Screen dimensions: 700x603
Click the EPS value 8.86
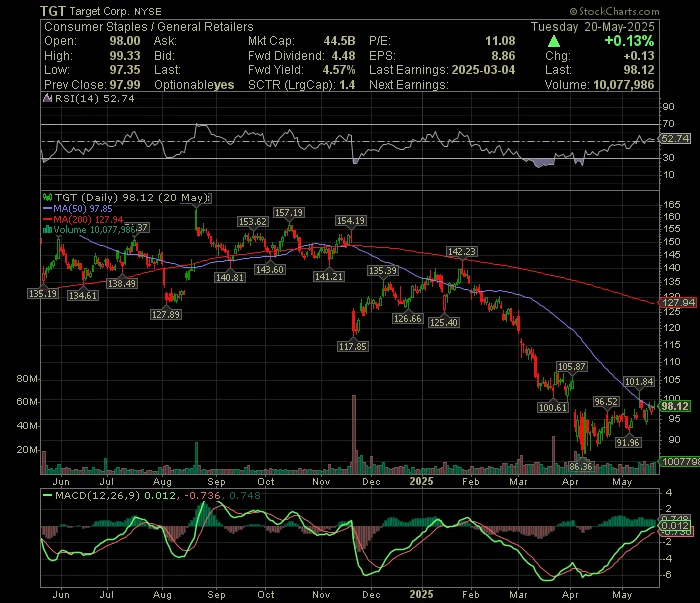503,56
